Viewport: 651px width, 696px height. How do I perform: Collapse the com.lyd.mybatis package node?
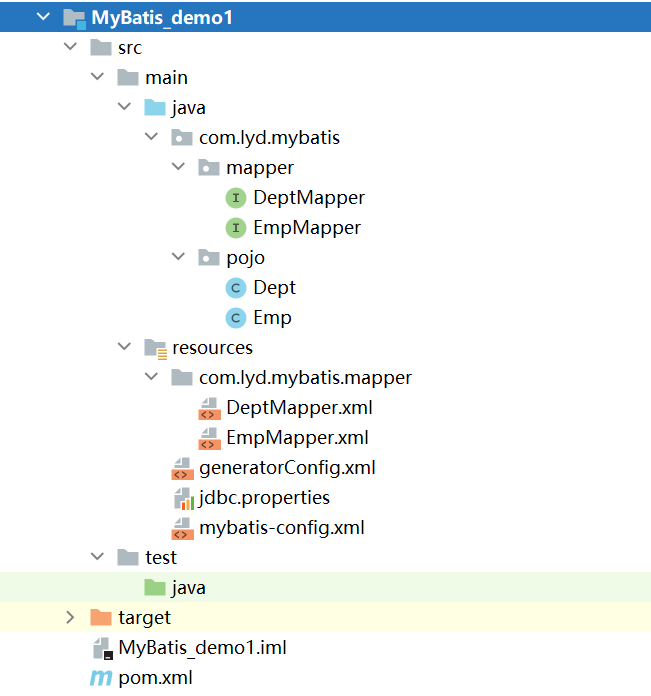151,137
